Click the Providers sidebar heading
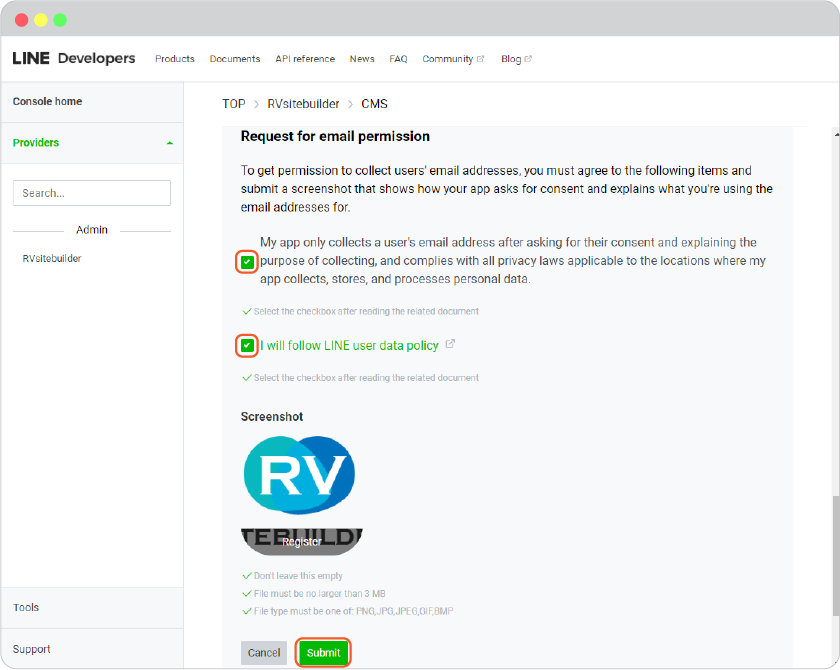The height and width of the screenshot is (670, 840). [36, 143]
